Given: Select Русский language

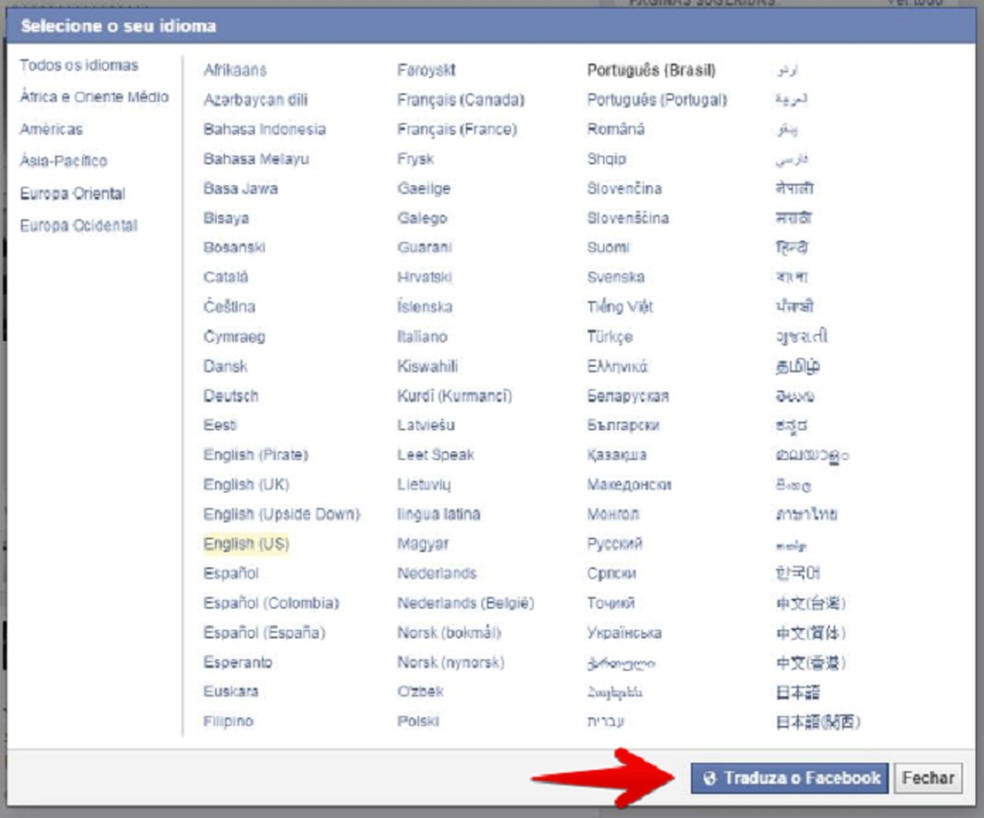Looking at the screenshot, I should point(614,544).
